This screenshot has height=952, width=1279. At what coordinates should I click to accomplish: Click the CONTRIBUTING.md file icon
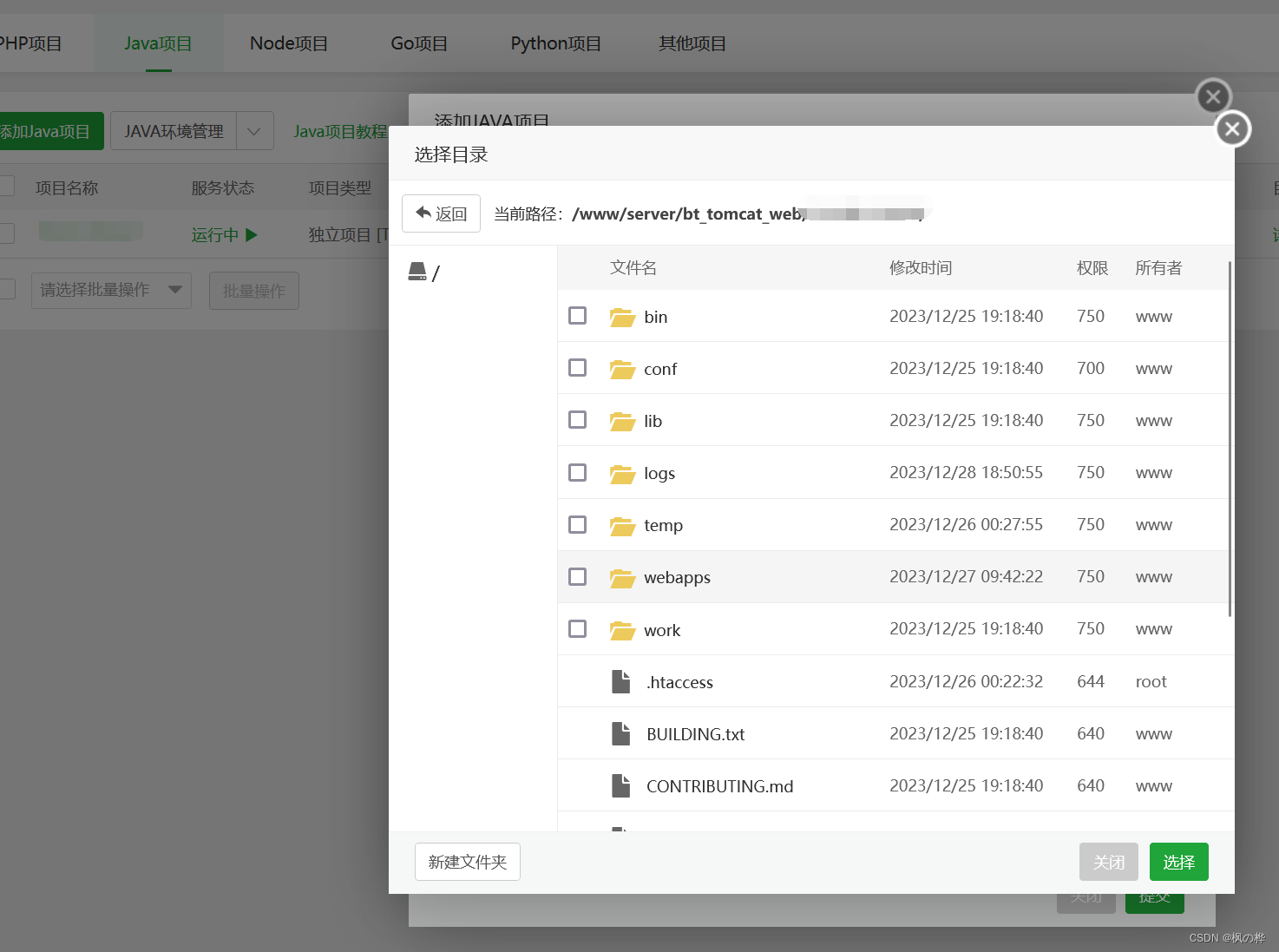621,786
